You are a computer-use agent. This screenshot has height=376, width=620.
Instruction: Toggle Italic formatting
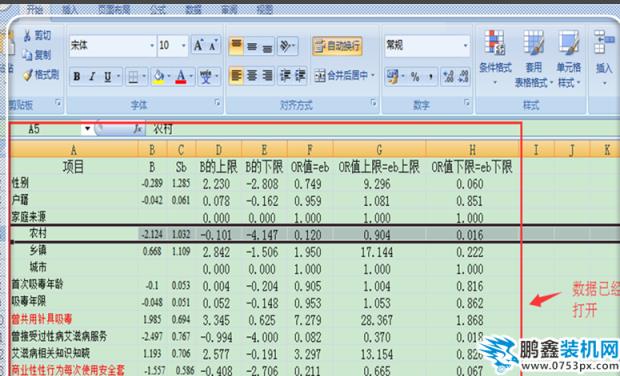tap(92, 76)
